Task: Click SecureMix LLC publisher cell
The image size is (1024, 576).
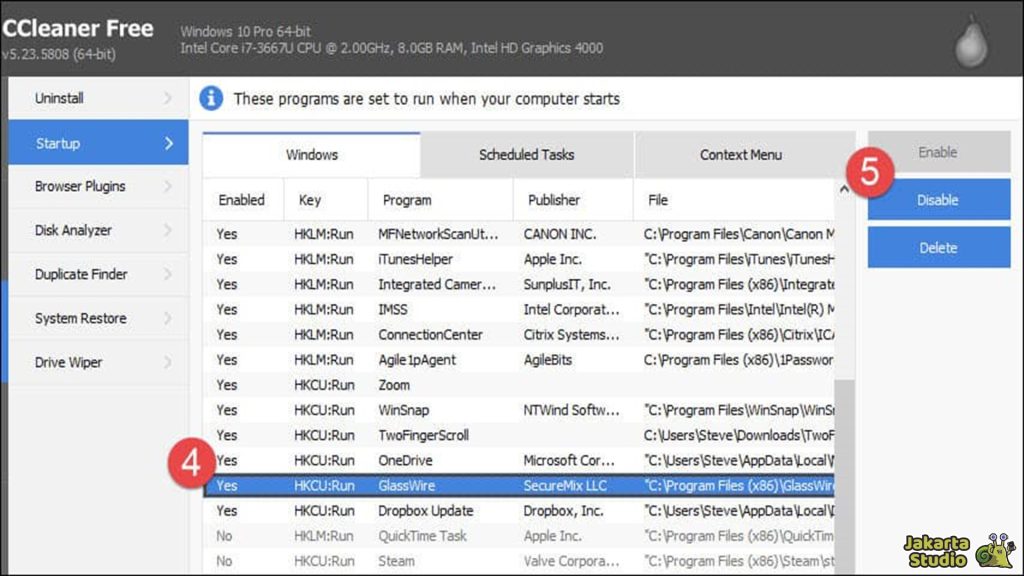Action: [565, 485]
